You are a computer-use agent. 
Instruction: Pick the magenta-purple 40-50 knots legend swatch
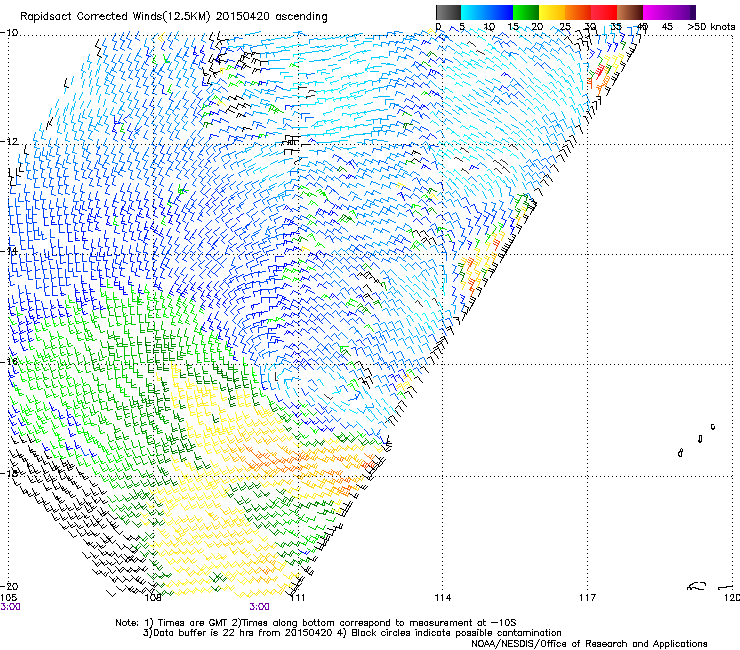coord(669,12)
